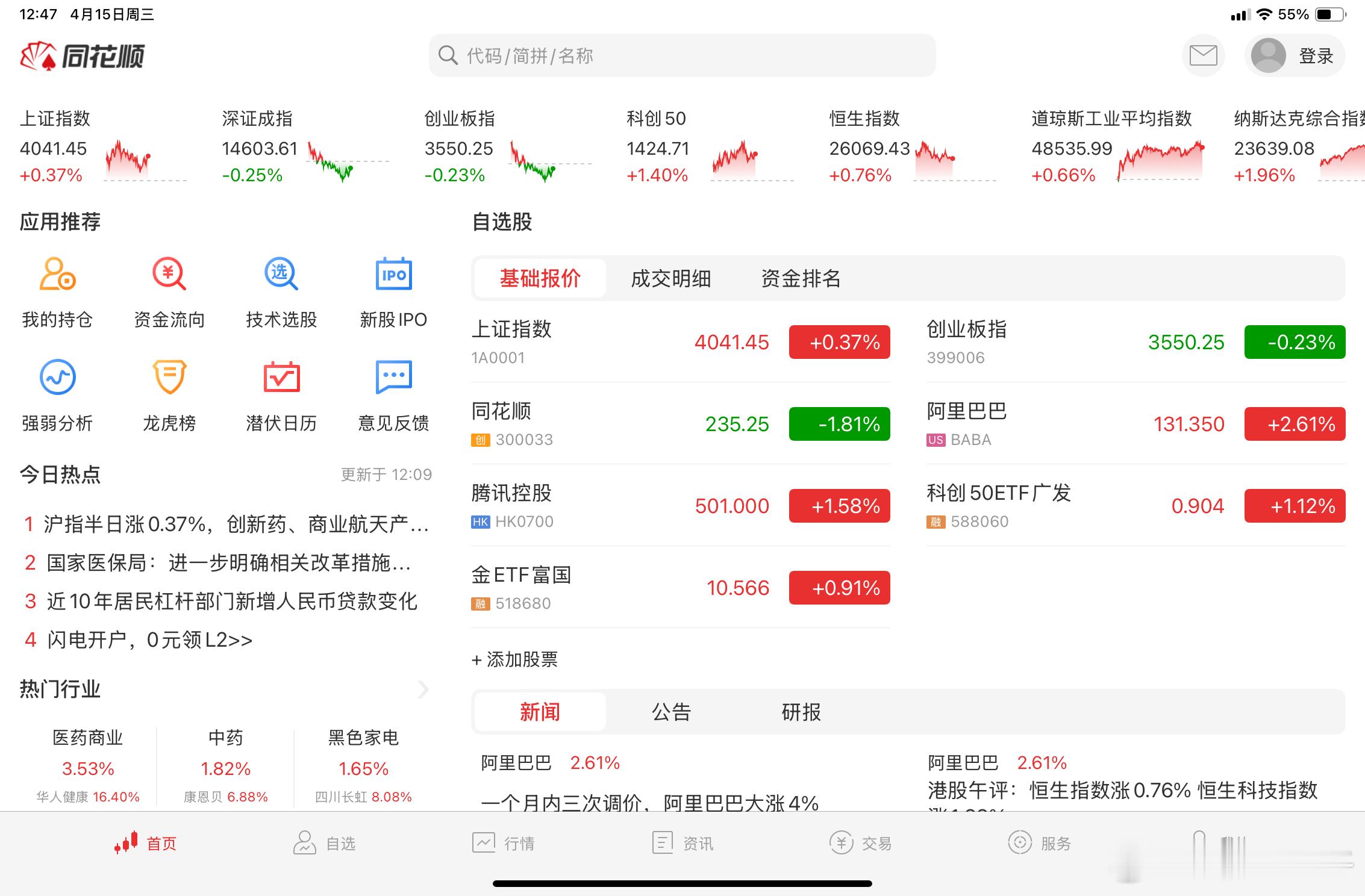Viewport: 1365px width, 896px height.
Task: Open the message envelope icon
Action: click(x=1203, y=55)
